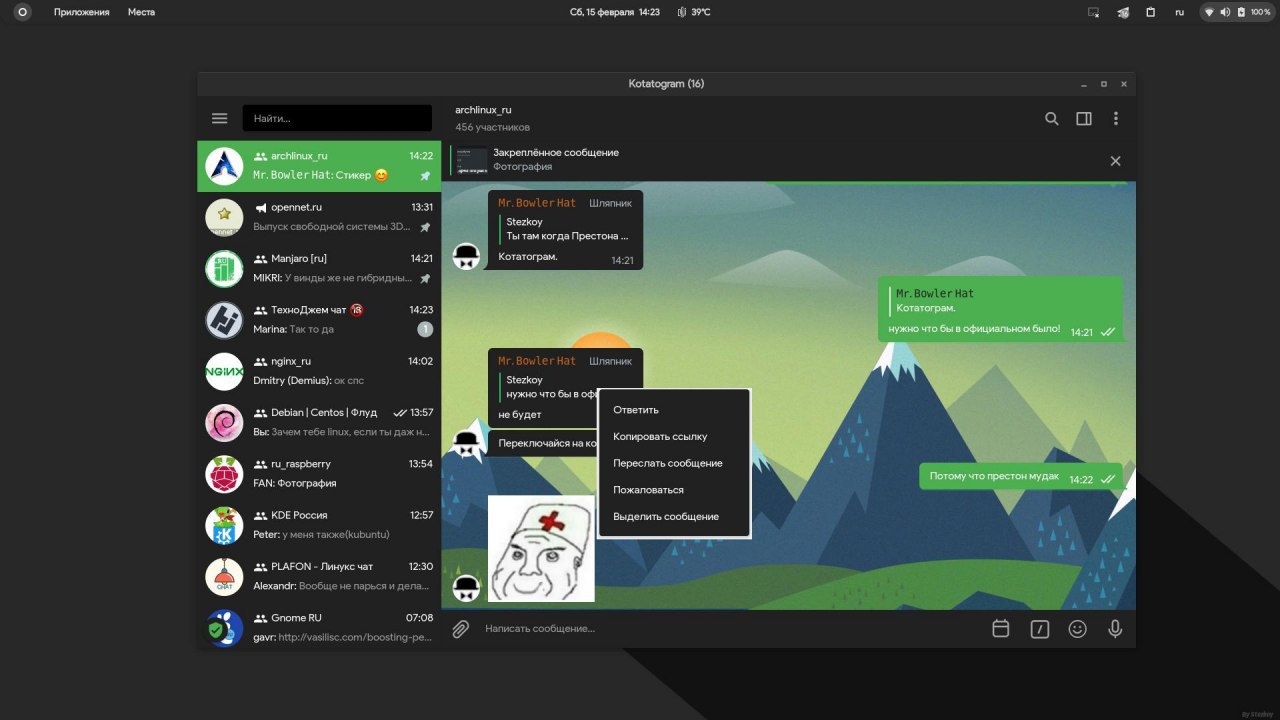The height and width of the screenshot is (720, 1280).
Task: Choose Копировать ссылку in the context menu
Action: 674,437
